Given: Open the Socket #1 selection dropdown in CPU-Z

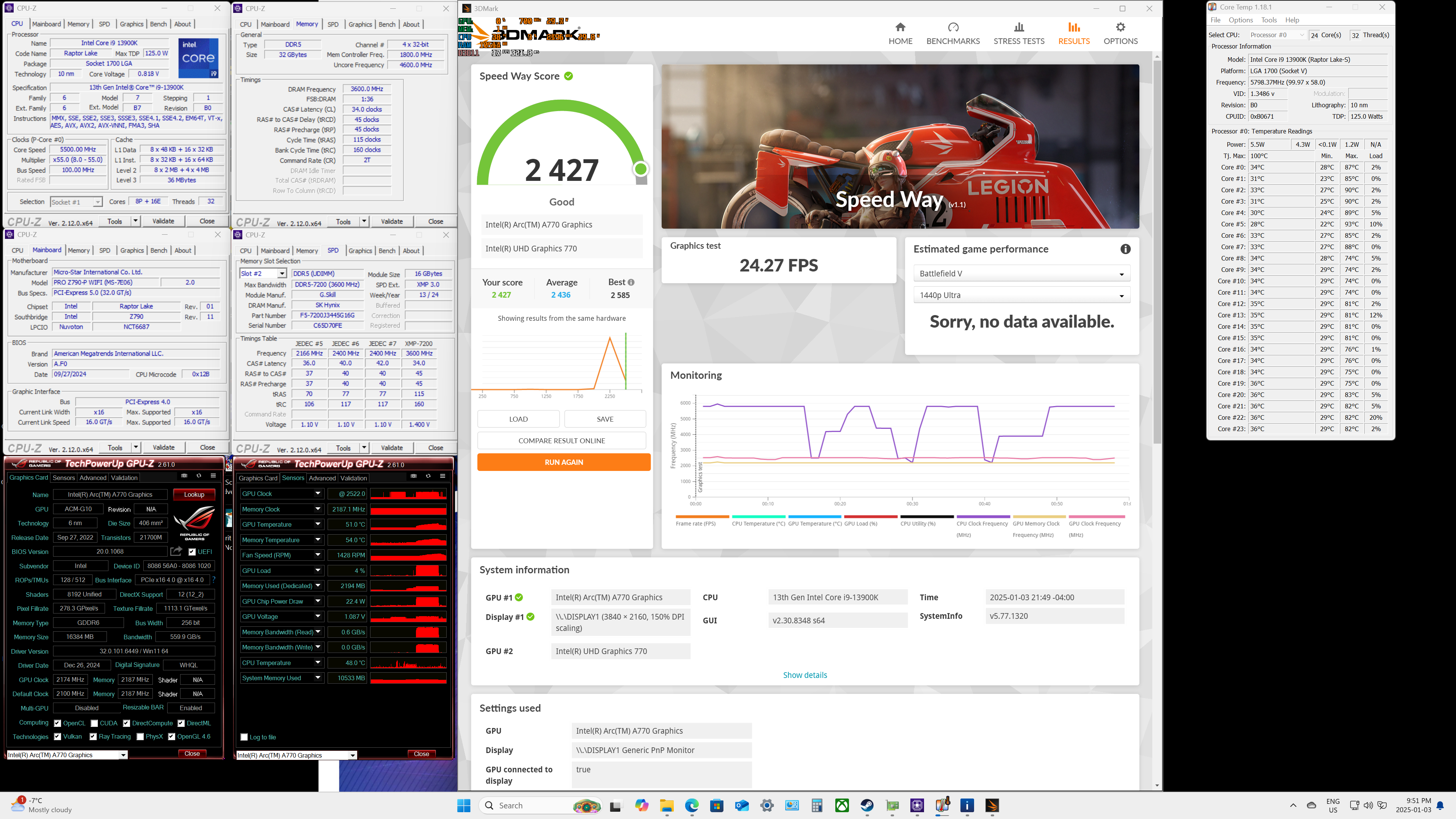Looking at the screenshot, I should [76, 202].
